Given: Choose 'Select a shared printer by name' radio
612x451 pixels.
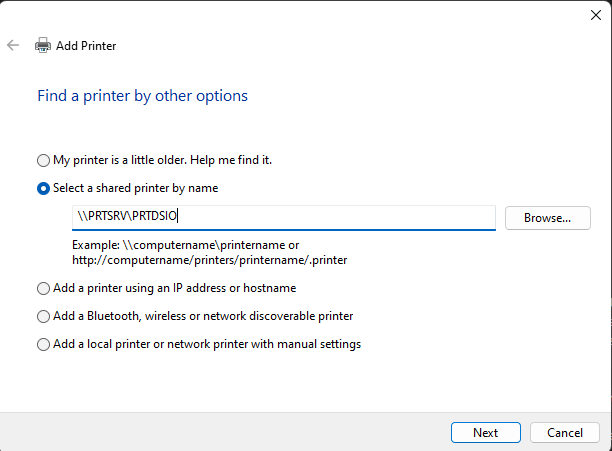Looking at the screenshot, I should pos(43,188).
